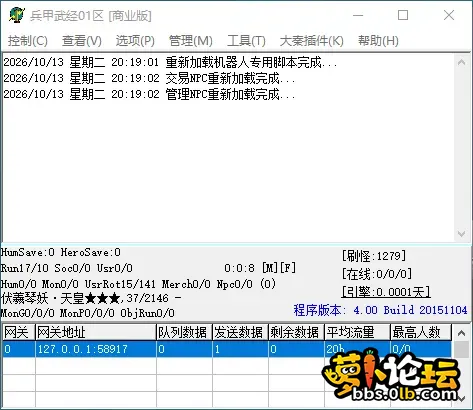Click the 程序版本 4.00 Build 20151104 text

[380, 310]
